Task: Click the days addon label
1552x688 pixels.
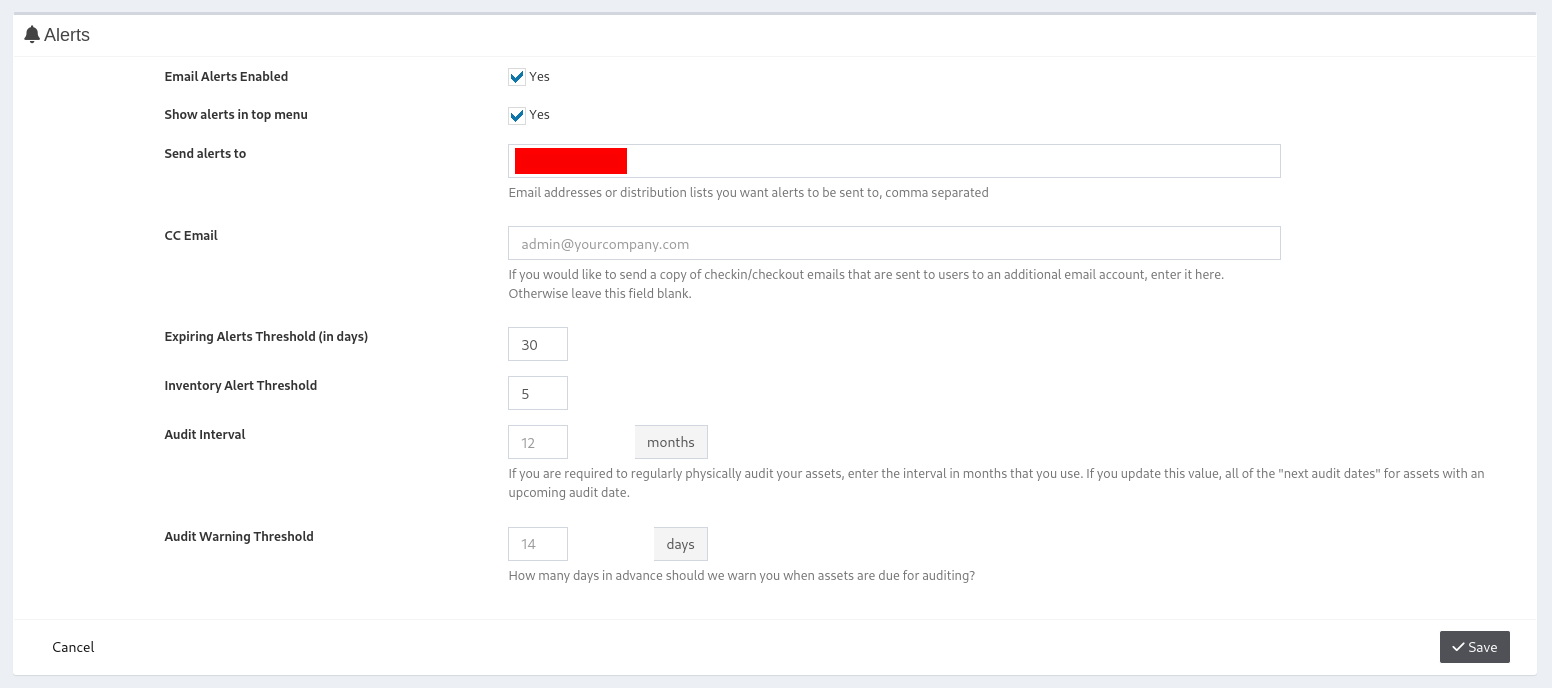Action: point(680,544)
